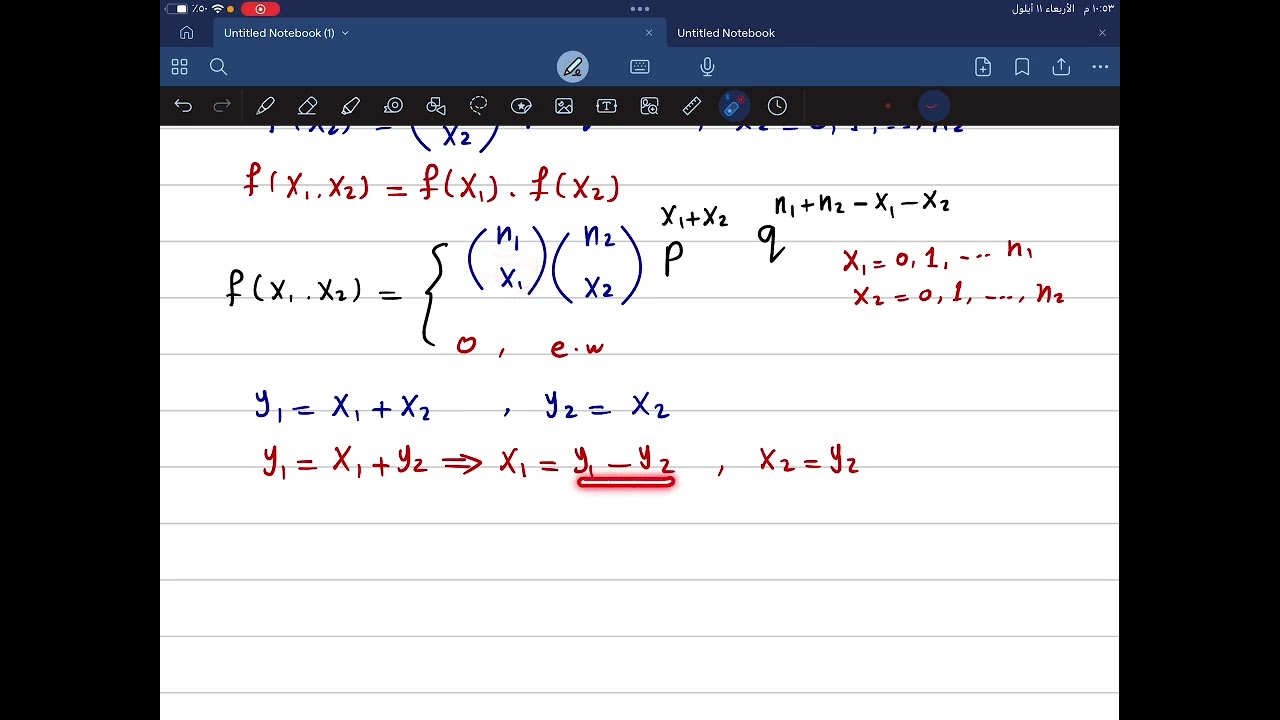Close the Untitled Notebook (1) tab
The image size is (1280, 720).
click(648, 33)
